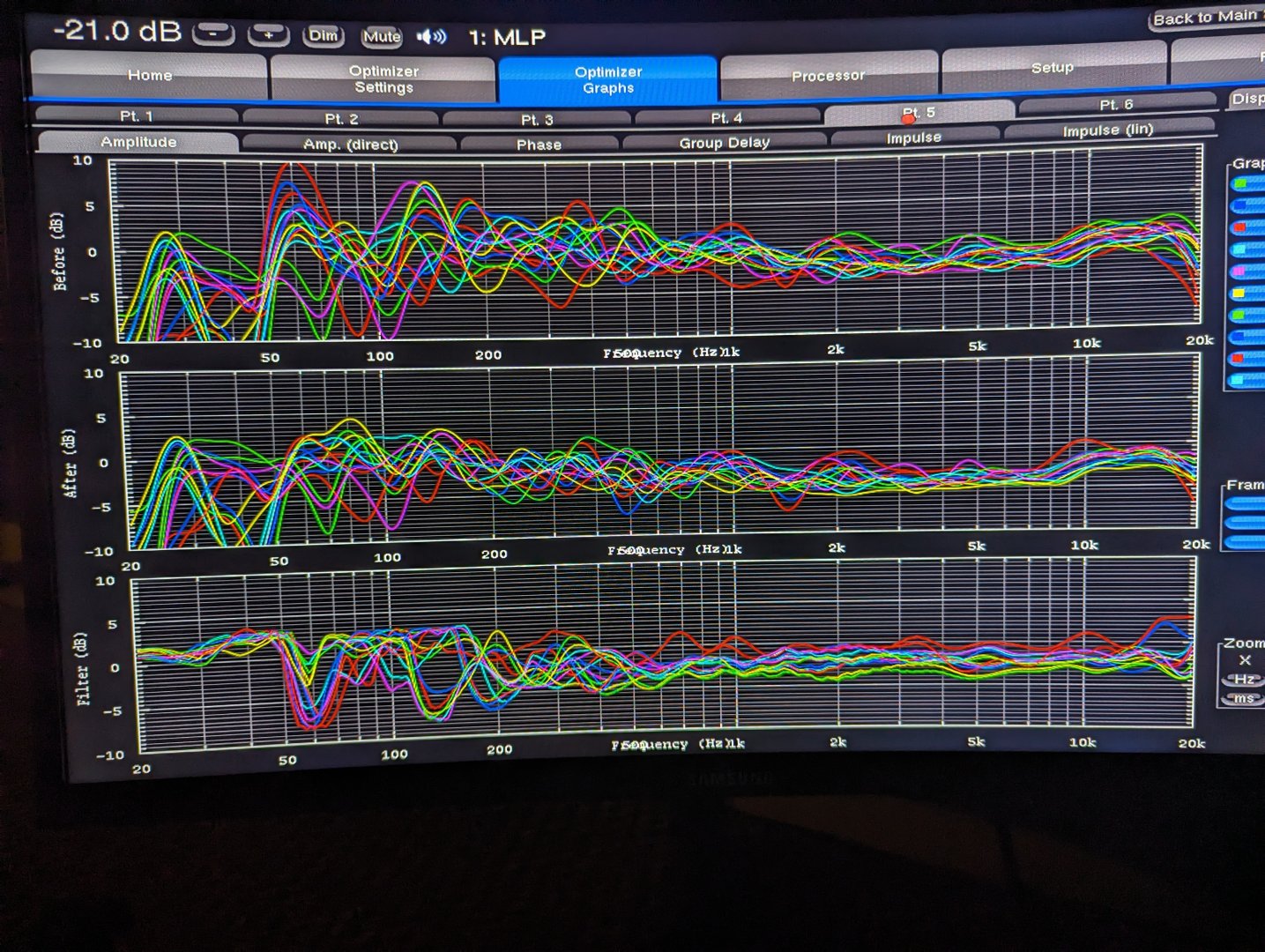Toggle the Mute button
Screen dimensions: 1265x952
click(x=382, y=37)
